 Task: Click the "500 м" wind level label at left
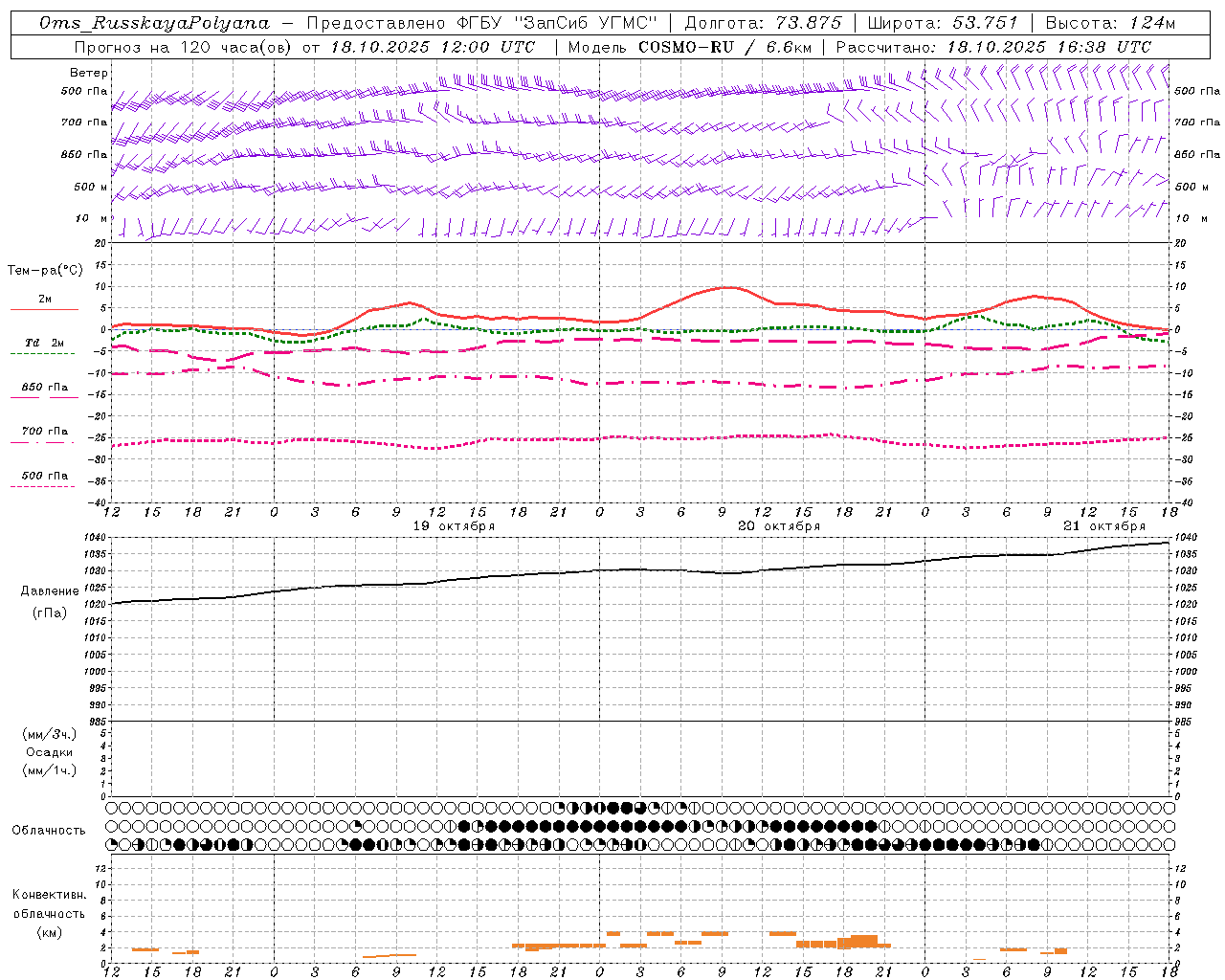91,187
